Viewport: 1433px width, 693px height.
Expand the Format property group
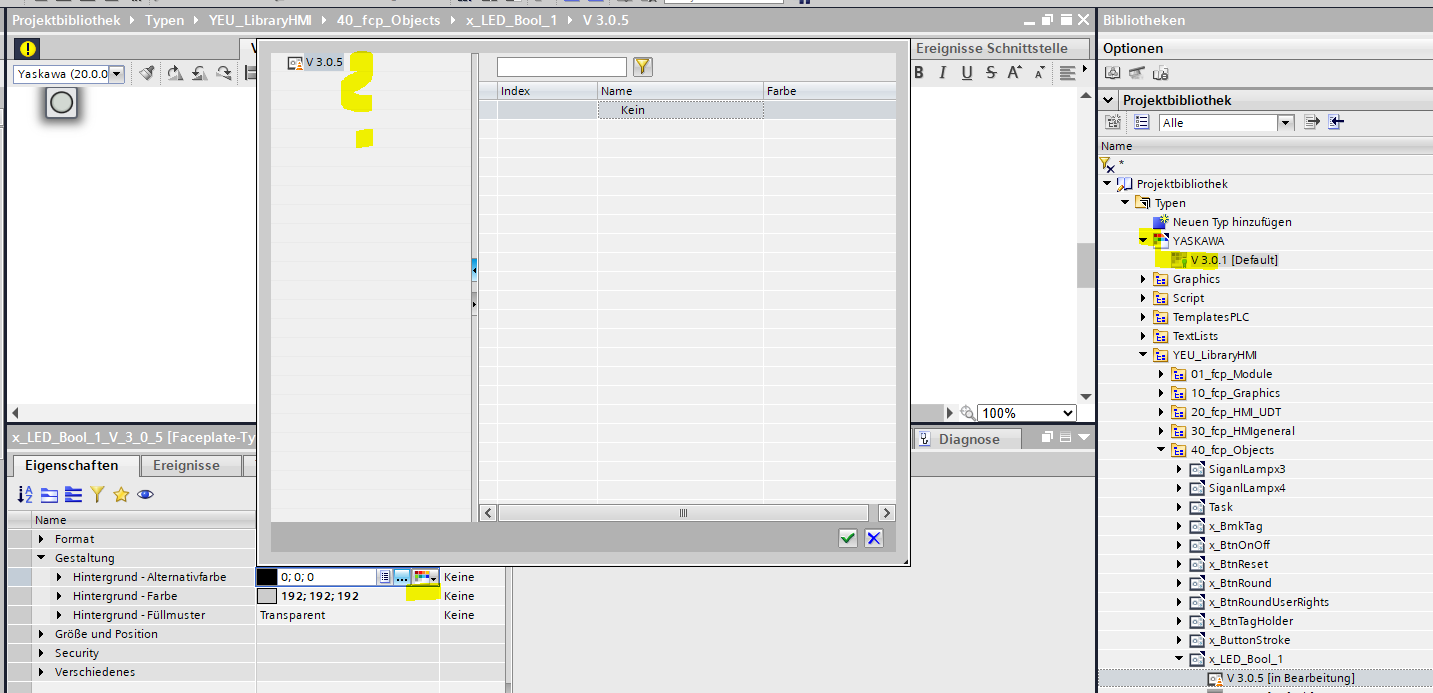[x=41, y=539]
